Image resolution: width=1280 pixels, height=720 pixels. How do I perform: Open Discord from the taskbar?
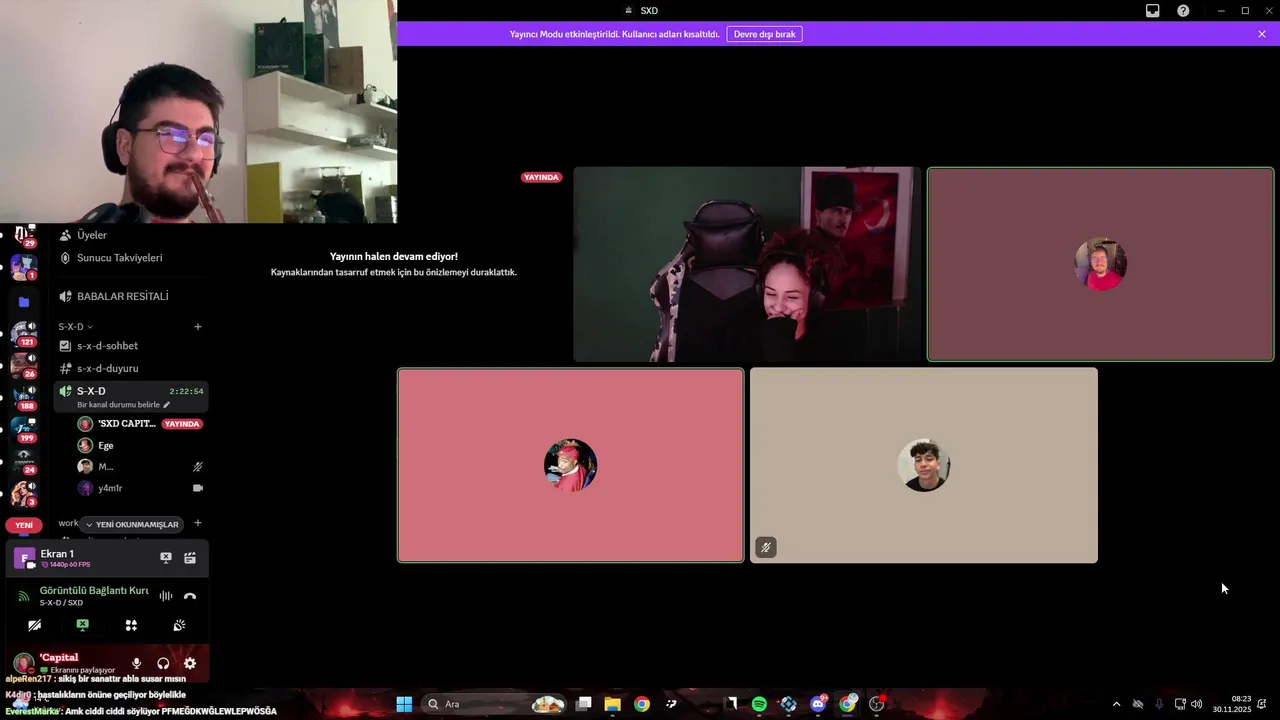pos(818,704)
